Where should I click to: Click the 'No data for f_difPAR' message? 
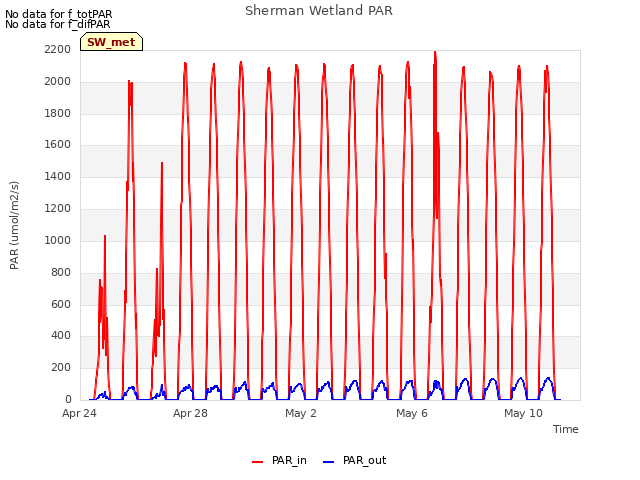pos(58,24)
